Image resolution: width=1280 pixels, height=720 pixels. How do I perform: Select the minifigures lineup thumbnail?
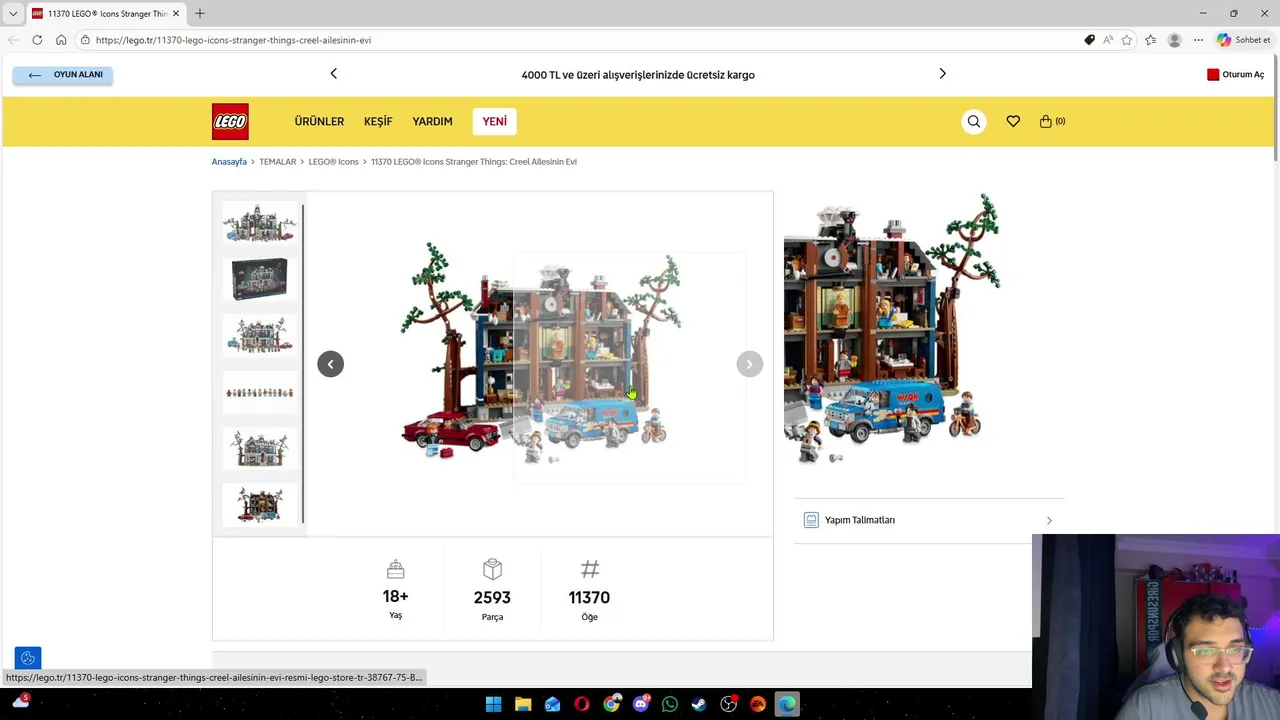pyautogui.click(x=259, y=393)
